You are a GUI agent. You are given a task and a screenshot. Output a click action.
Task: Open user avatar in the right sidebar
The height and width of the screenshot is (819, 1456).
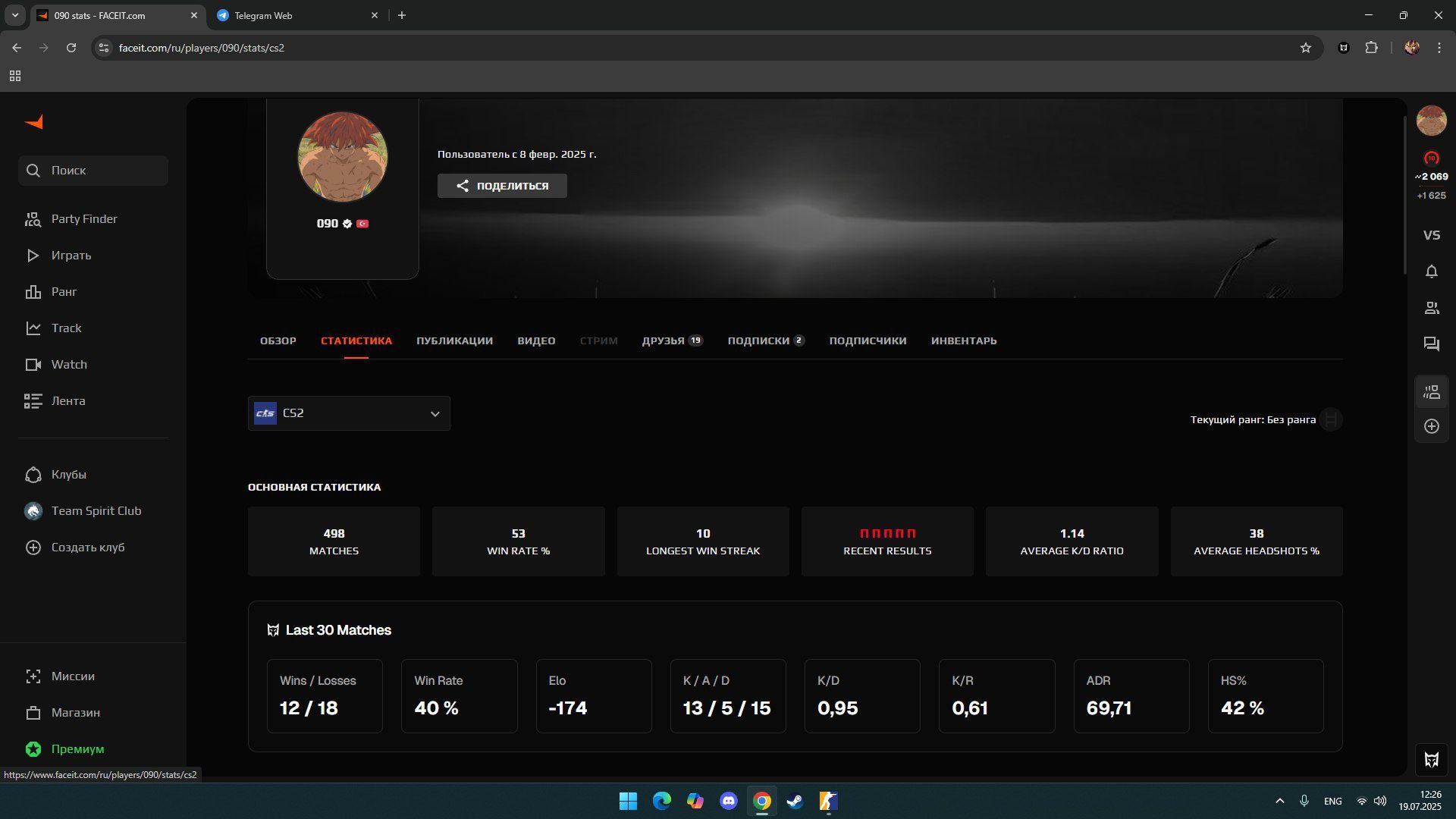click(1431, 121)
